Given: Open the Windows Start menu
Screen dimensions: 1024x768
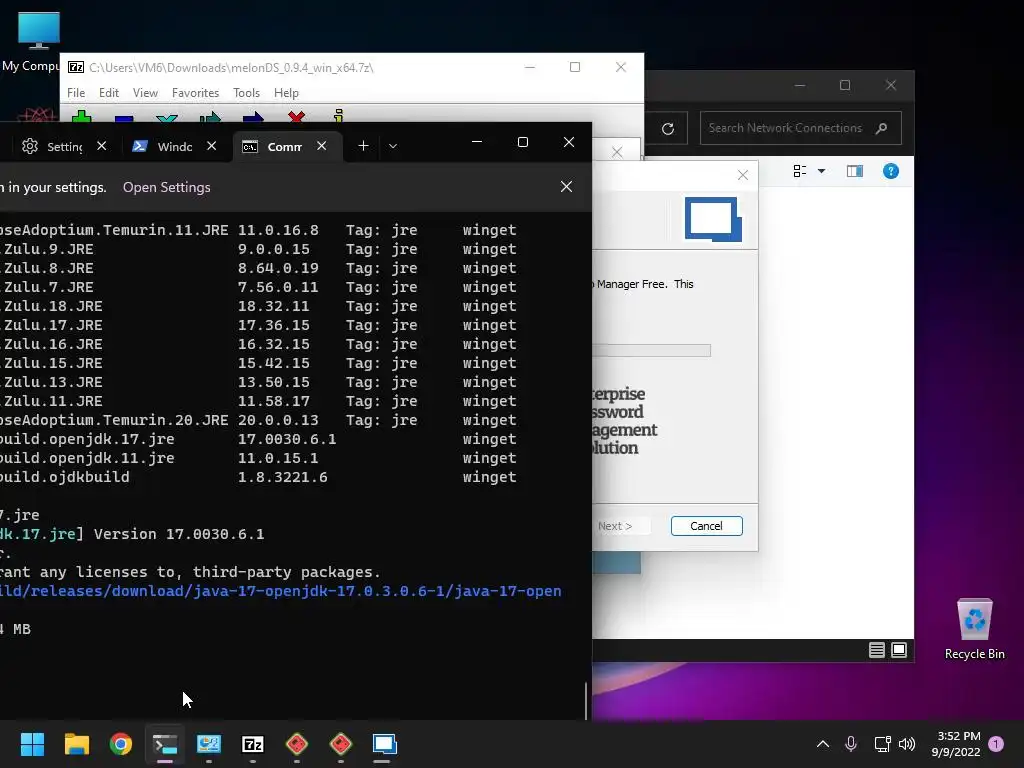Looking at the screenshot, I should click(x=32, y=744).
